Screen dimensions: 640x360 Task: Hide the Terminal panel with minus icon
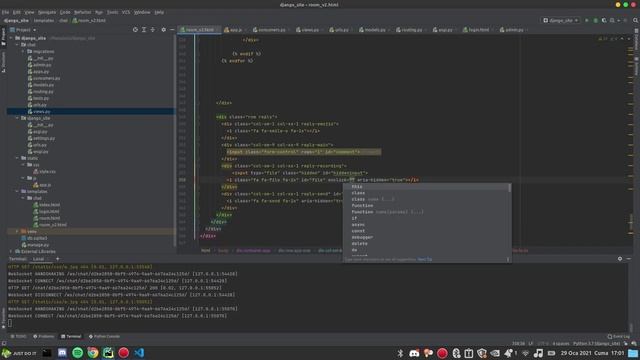629,259
